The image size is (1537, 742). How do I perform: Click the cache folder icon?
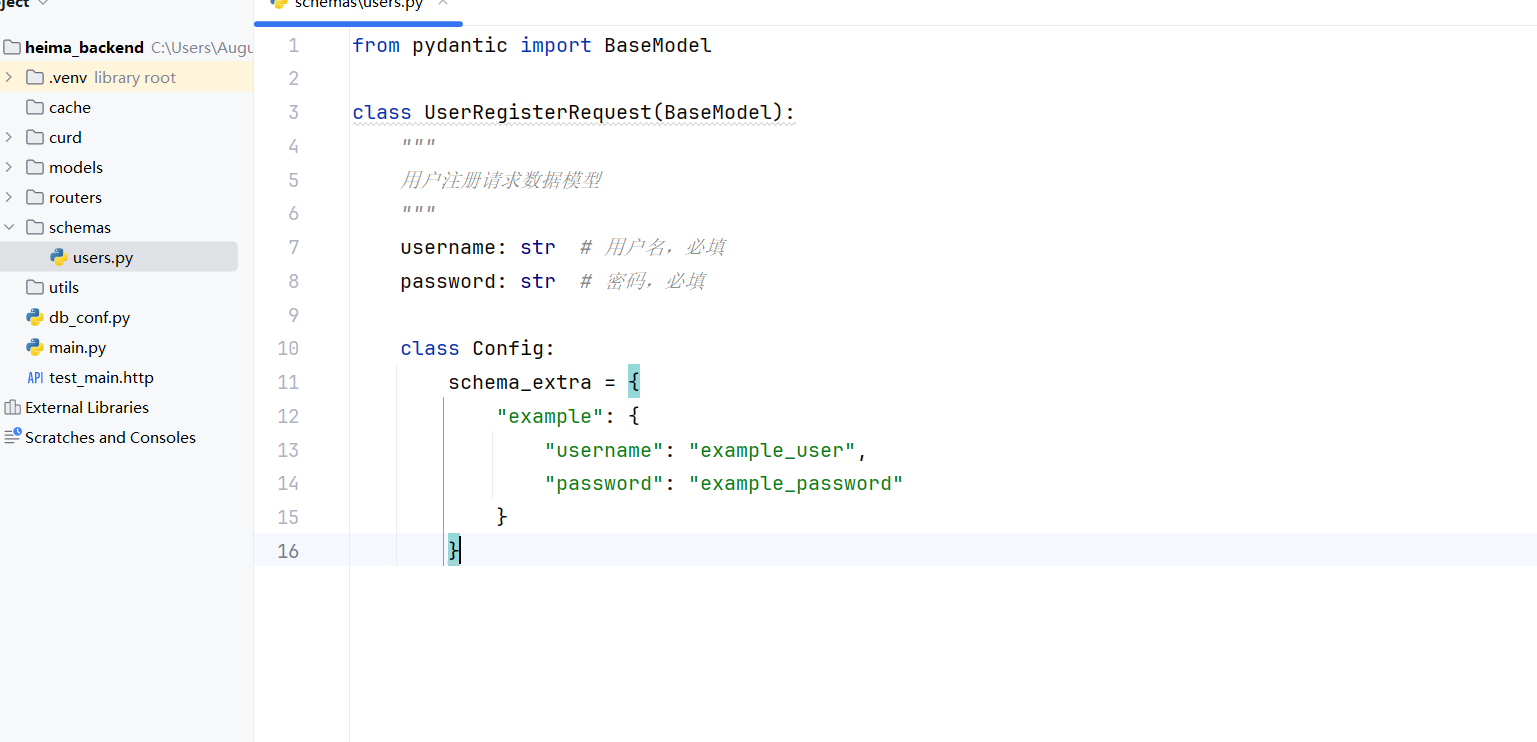pos(35,107)
